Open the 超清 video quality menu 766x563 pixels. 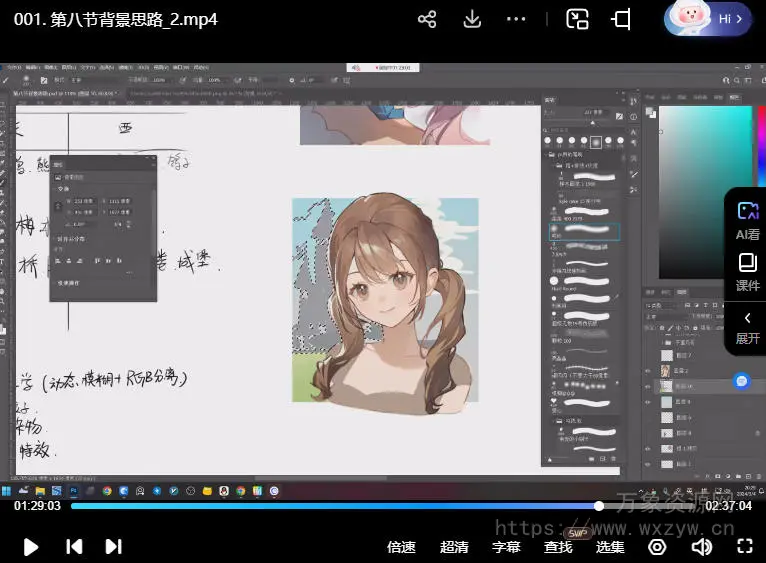coord(454,547)
